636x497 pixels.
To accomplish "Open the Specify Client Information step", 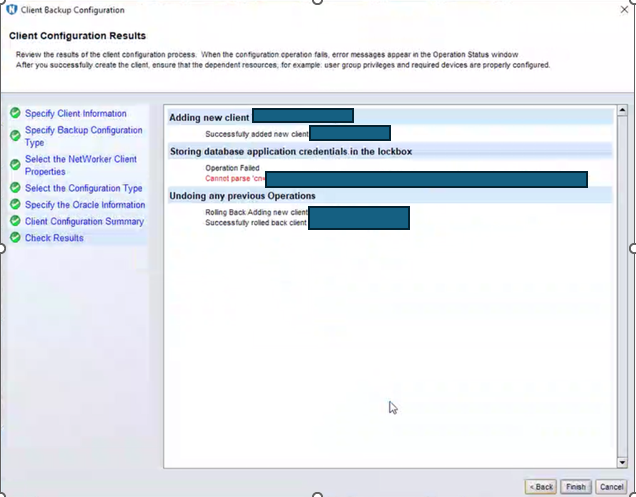I will 75,113.
